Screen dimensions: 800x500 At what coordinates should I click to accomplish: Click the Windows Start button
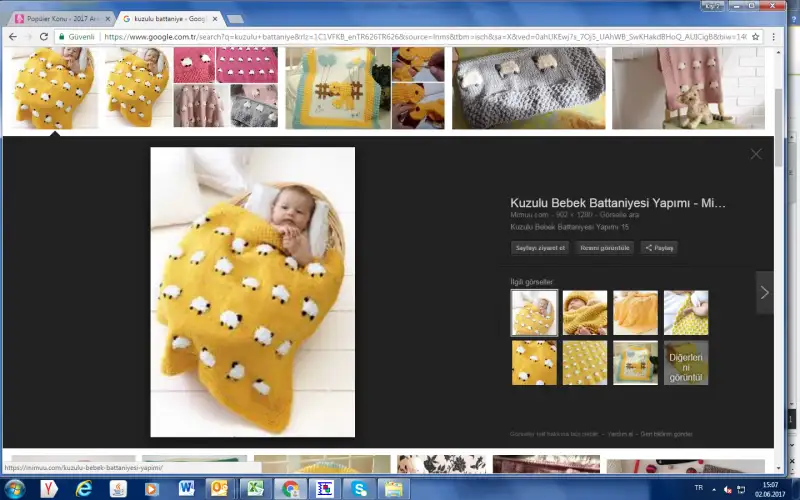(x=14, y=488)
